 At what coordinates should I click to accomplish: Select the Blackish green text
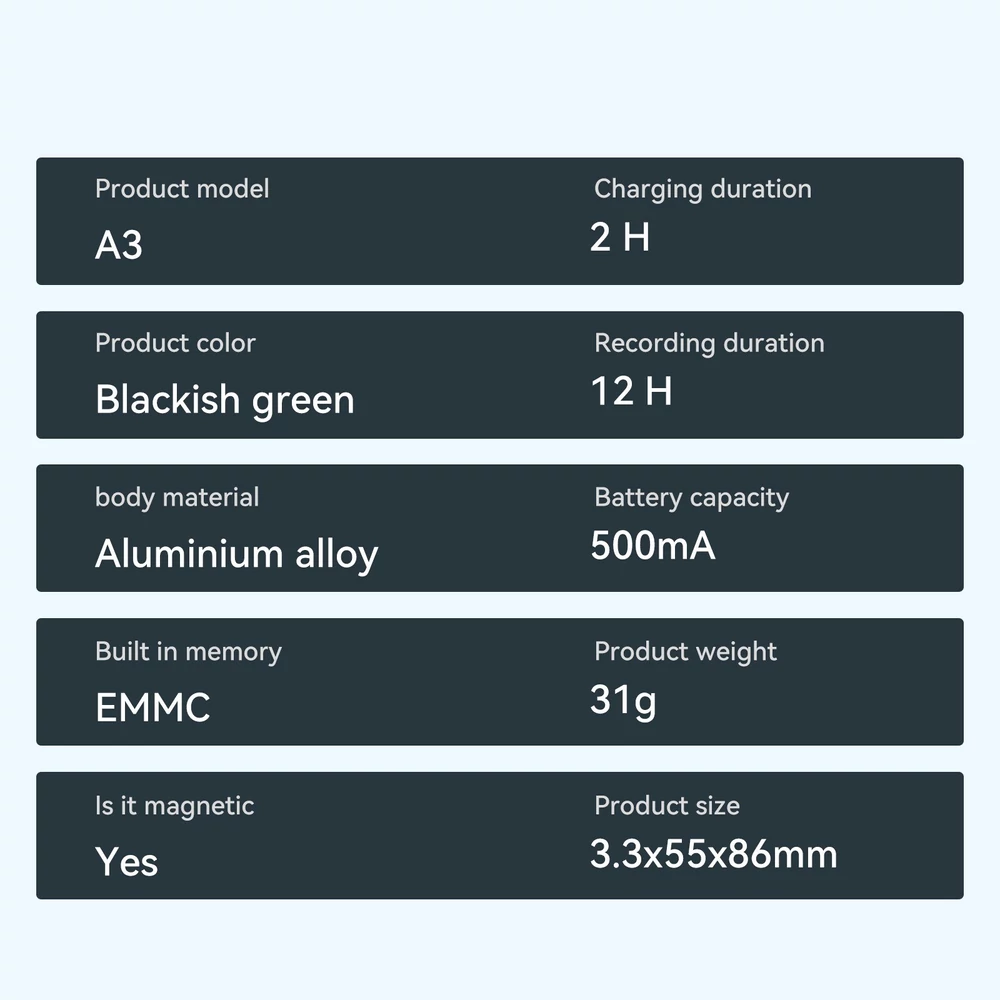pos(224,401)
